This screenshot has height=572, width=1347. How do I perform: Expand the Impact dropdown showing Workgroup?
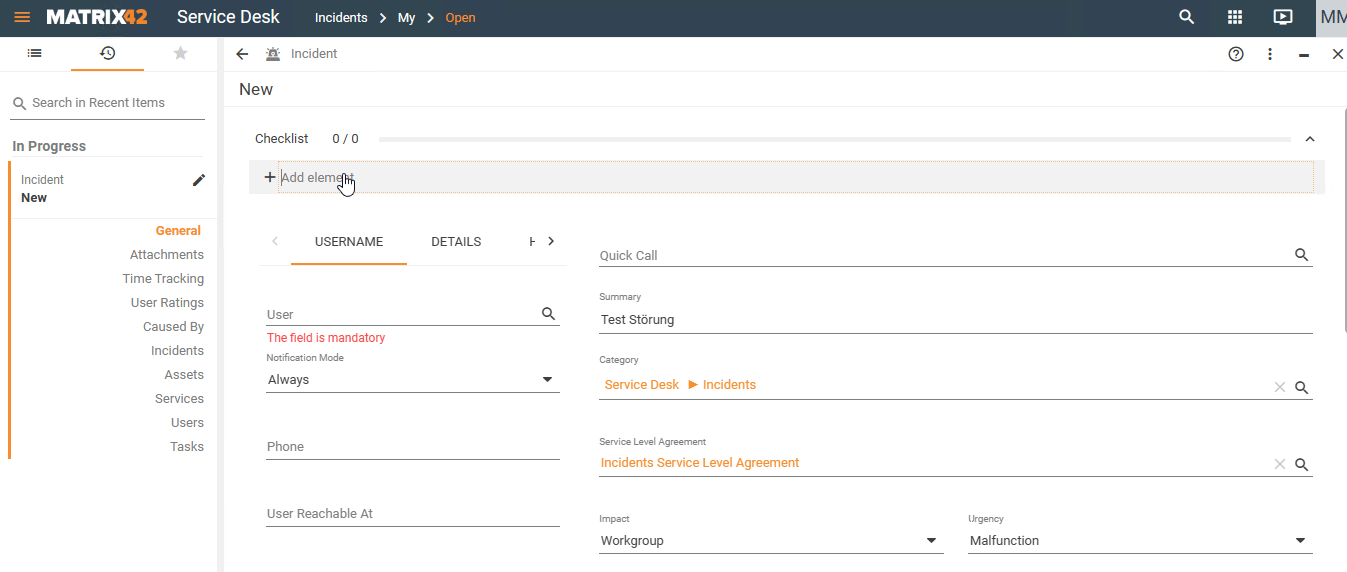pyautogui.click(x=771, y=541)
